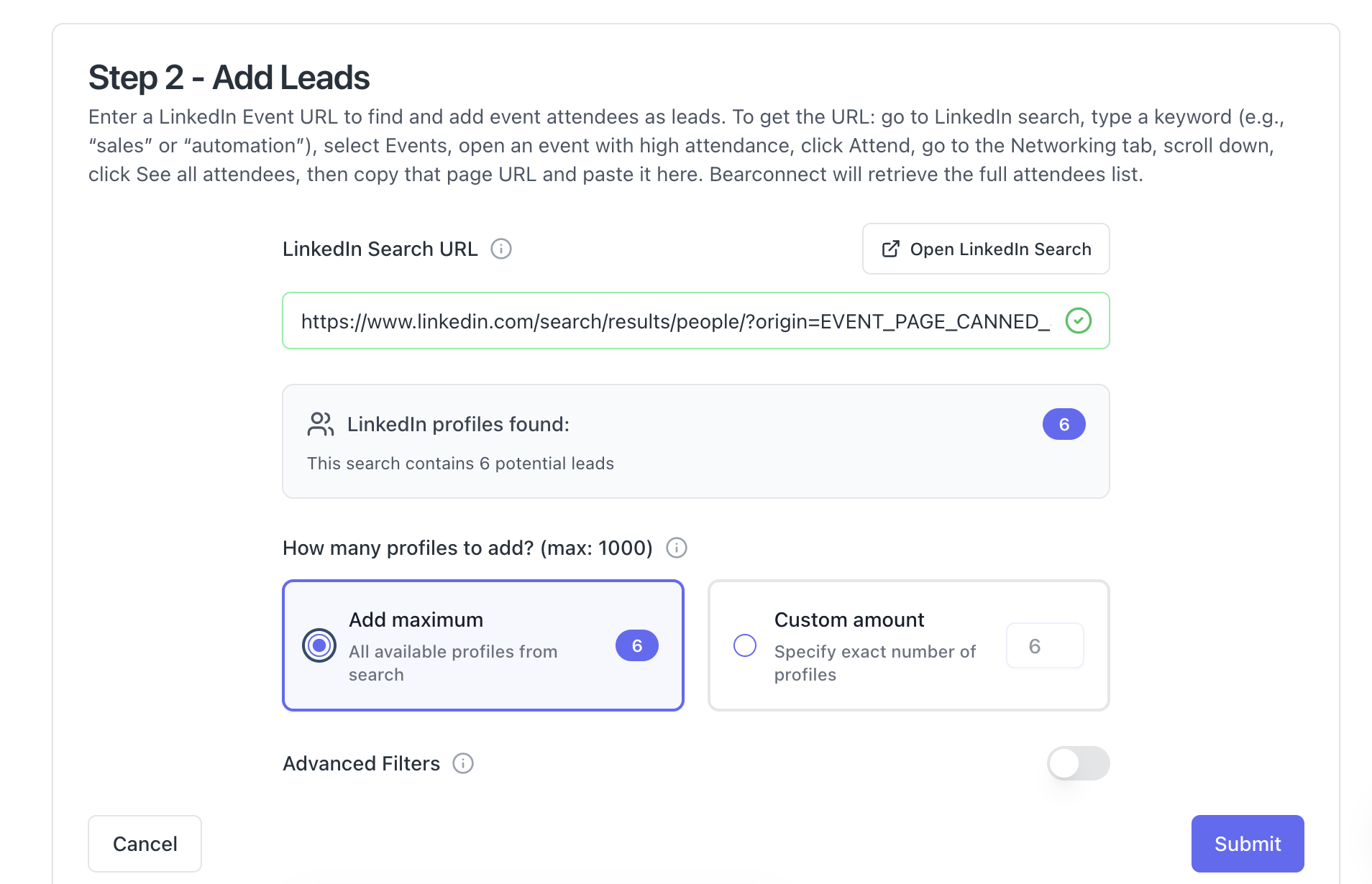The height and width of the screenshot is (884, 1372).
Task: Cancel adding leads
Action: (x=145, y=844)
